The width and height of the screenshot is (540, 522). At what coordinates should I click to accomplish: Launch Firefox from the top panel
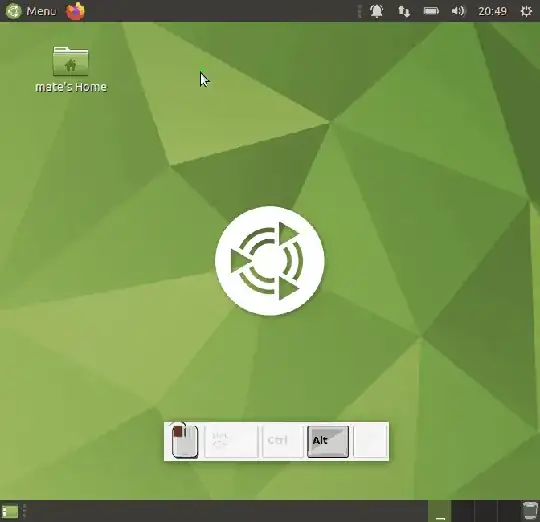pos(75,11)
